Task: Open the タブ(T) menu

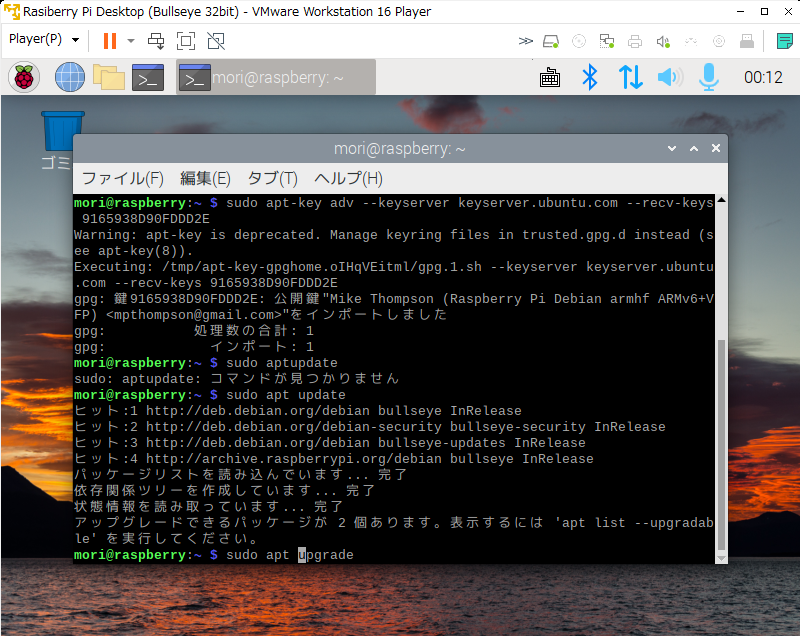Action: 272,179
